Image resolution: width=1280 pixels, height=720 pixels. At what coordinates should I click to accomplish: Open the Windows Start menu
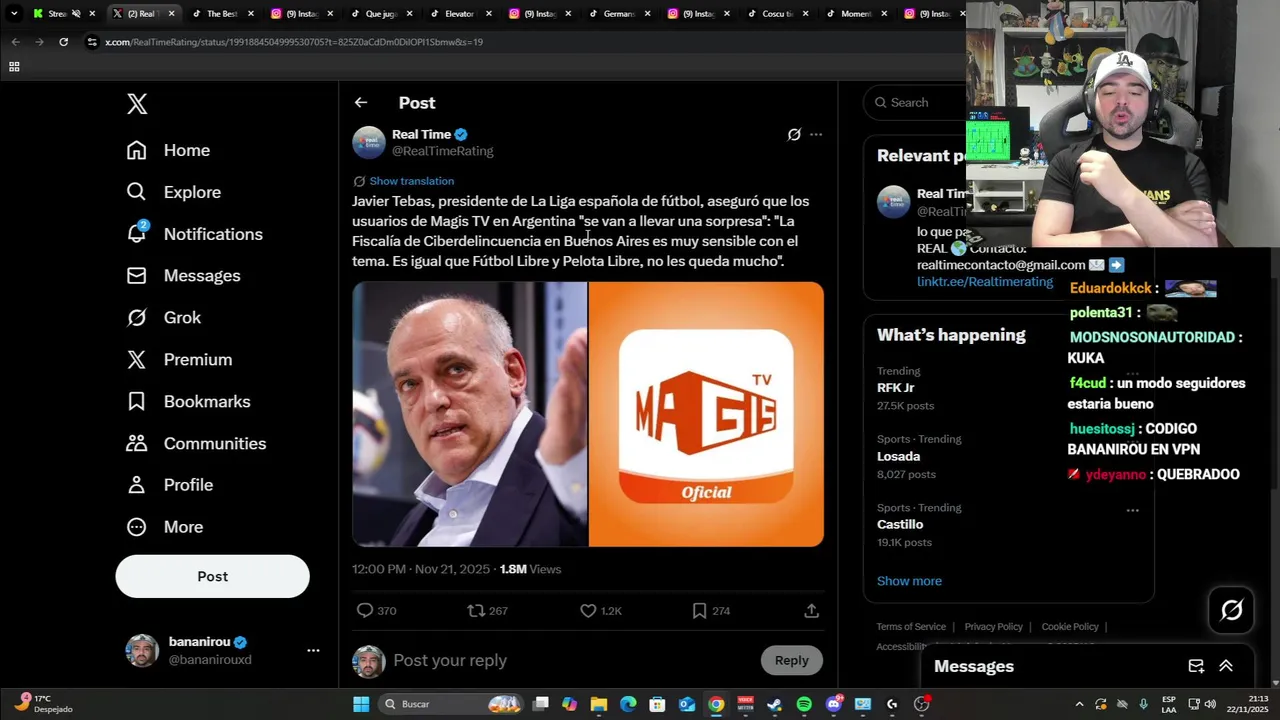(361, 704)
